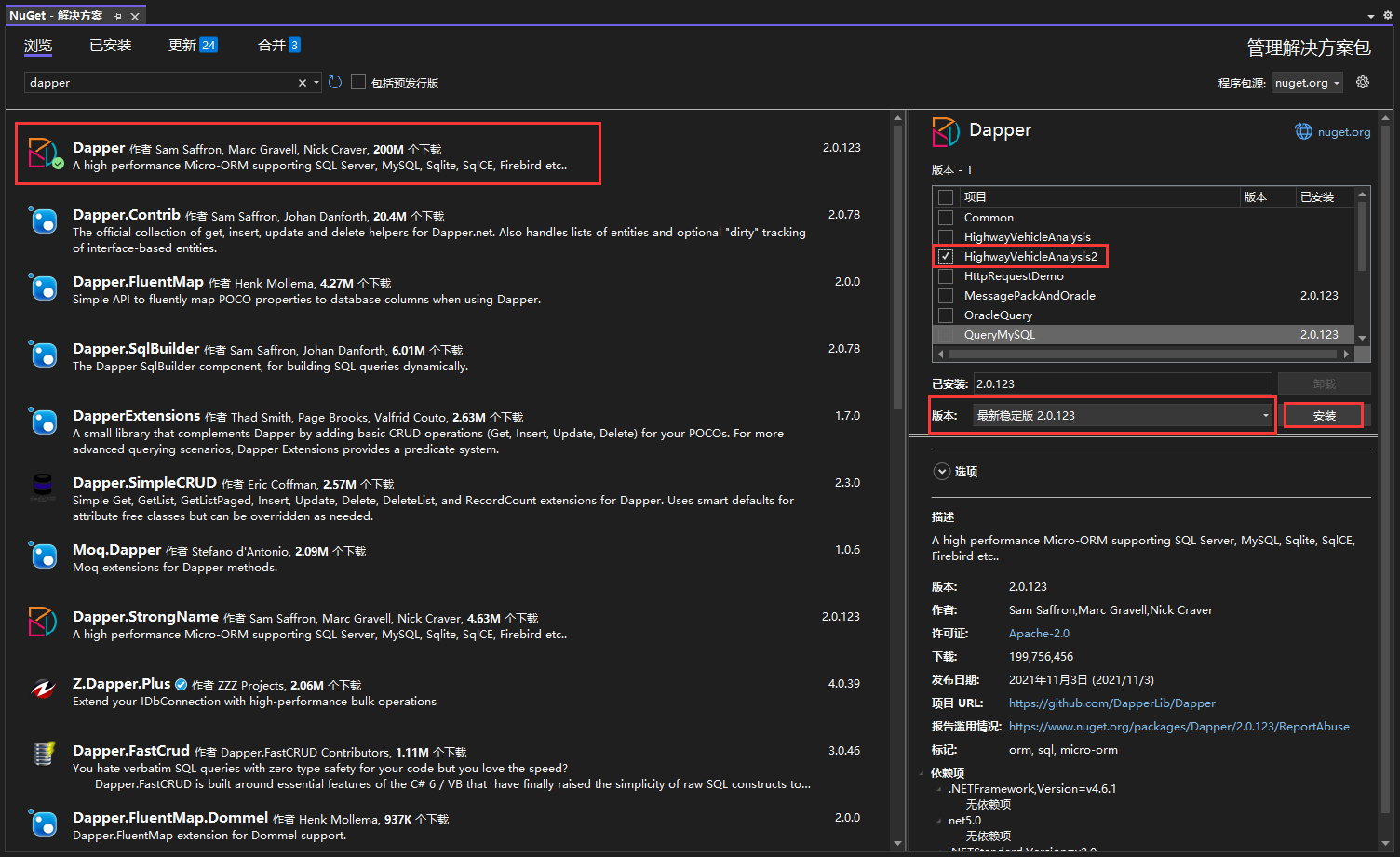Select Dapper.Contrib package title
Image resolution: width=1400 pixels, height=857 pixels.
[x=127, y=215]
